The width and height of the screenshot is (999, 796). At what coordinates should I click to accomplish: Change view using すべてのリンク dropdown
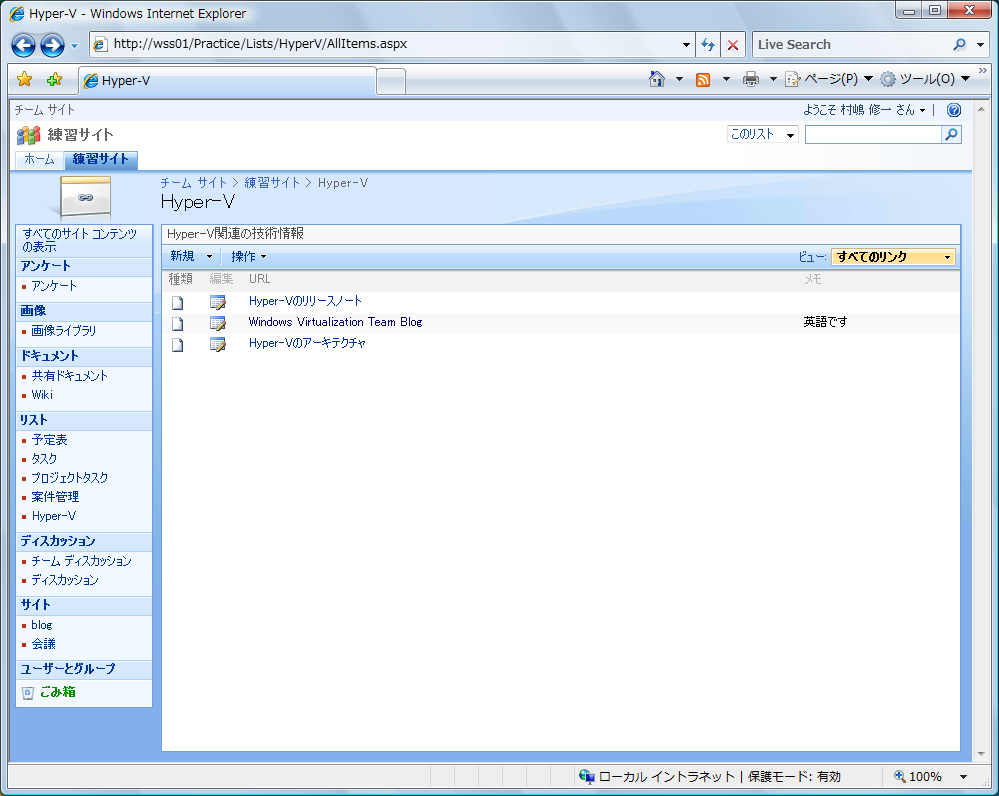[893, 257]
